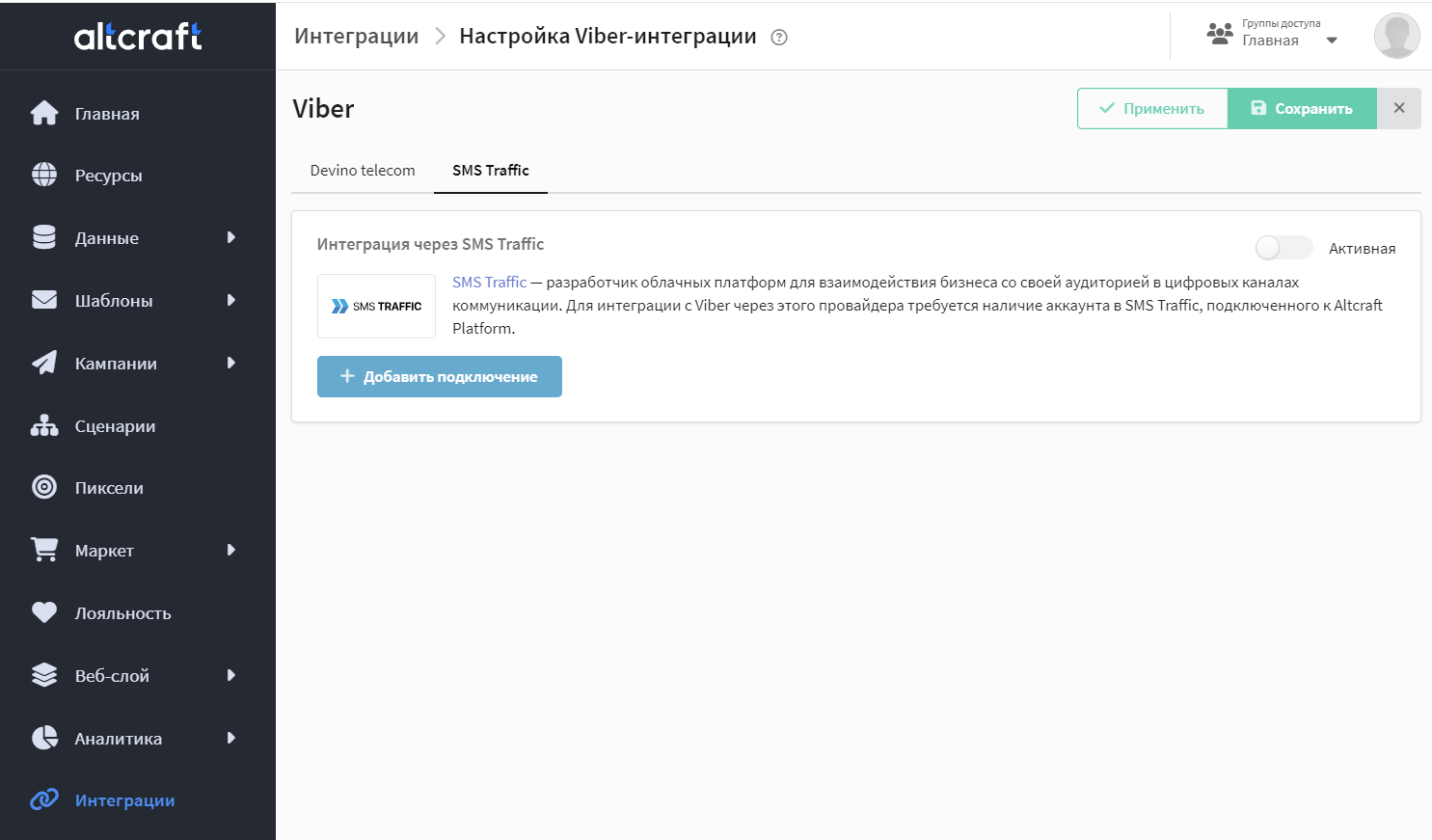Open Ресурсы menu item

(x=109, y=176)
